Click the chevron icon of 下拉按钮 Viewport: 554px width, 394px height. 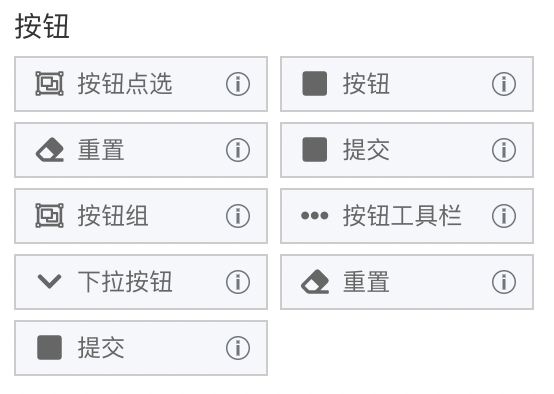click(49, 282)
